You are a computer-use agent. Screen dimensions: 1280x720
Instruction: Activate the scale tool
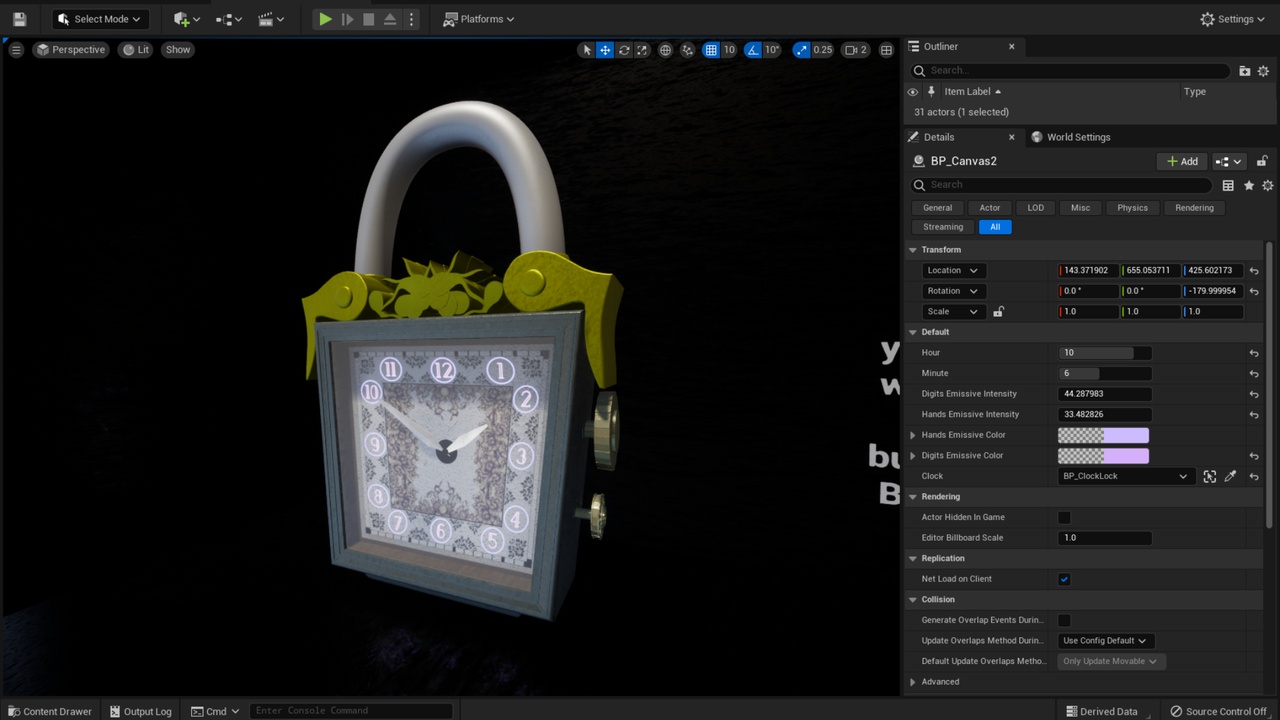pyautogui.click(x=642, y=50)
